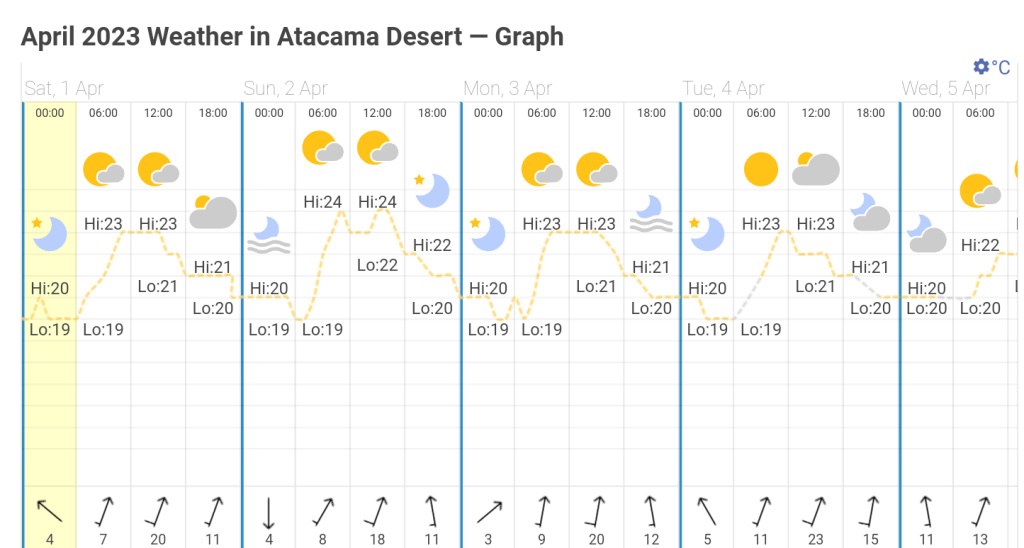Click night cloud icon on Tuesday 18:00
Screen dimensions: 1024x548
pos(870,212)
